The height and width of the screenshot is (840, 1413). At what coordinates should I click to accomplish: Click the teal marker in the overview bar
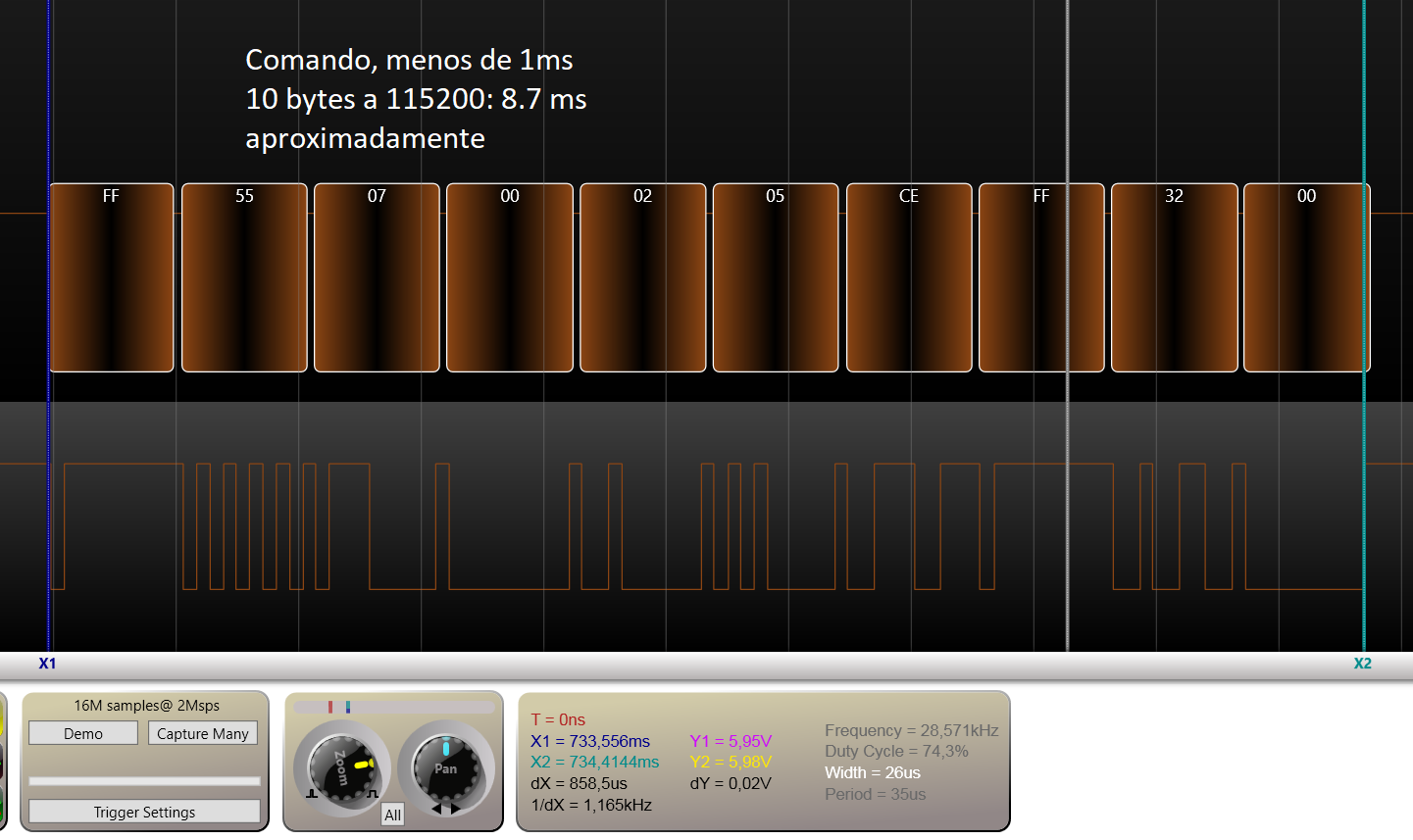coord(348,707)
